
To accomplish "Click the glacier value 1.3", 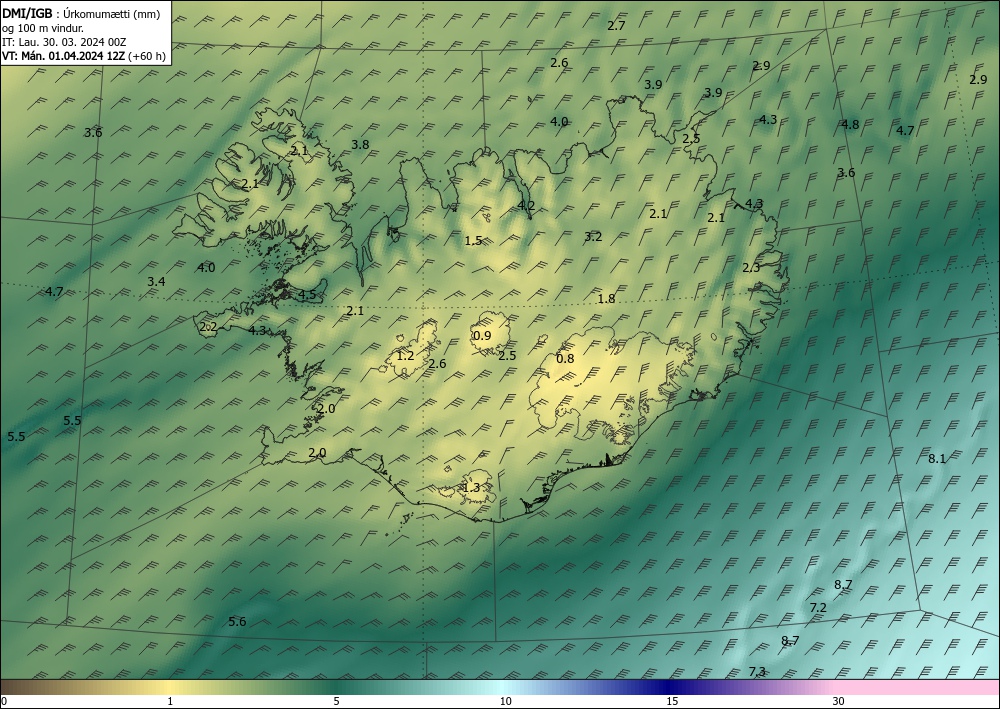I will (471, 488).
